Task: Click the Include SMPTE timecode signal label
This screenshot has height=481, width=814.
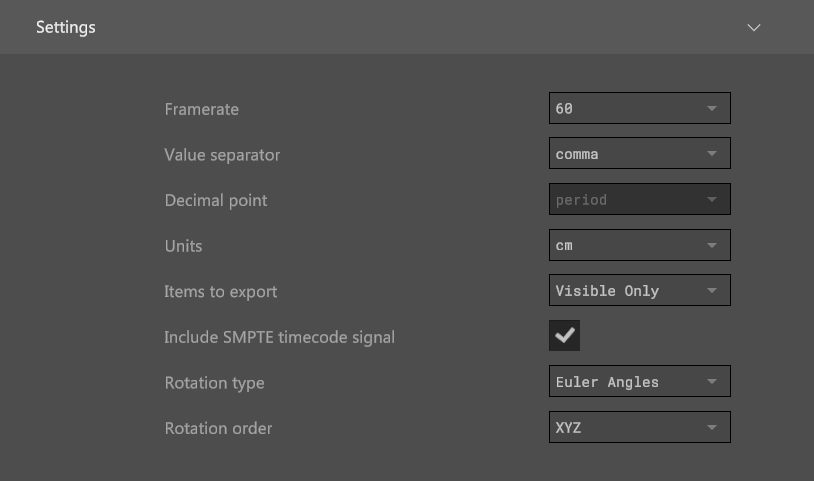Action: pyautogui.click(x=279, y=337)
